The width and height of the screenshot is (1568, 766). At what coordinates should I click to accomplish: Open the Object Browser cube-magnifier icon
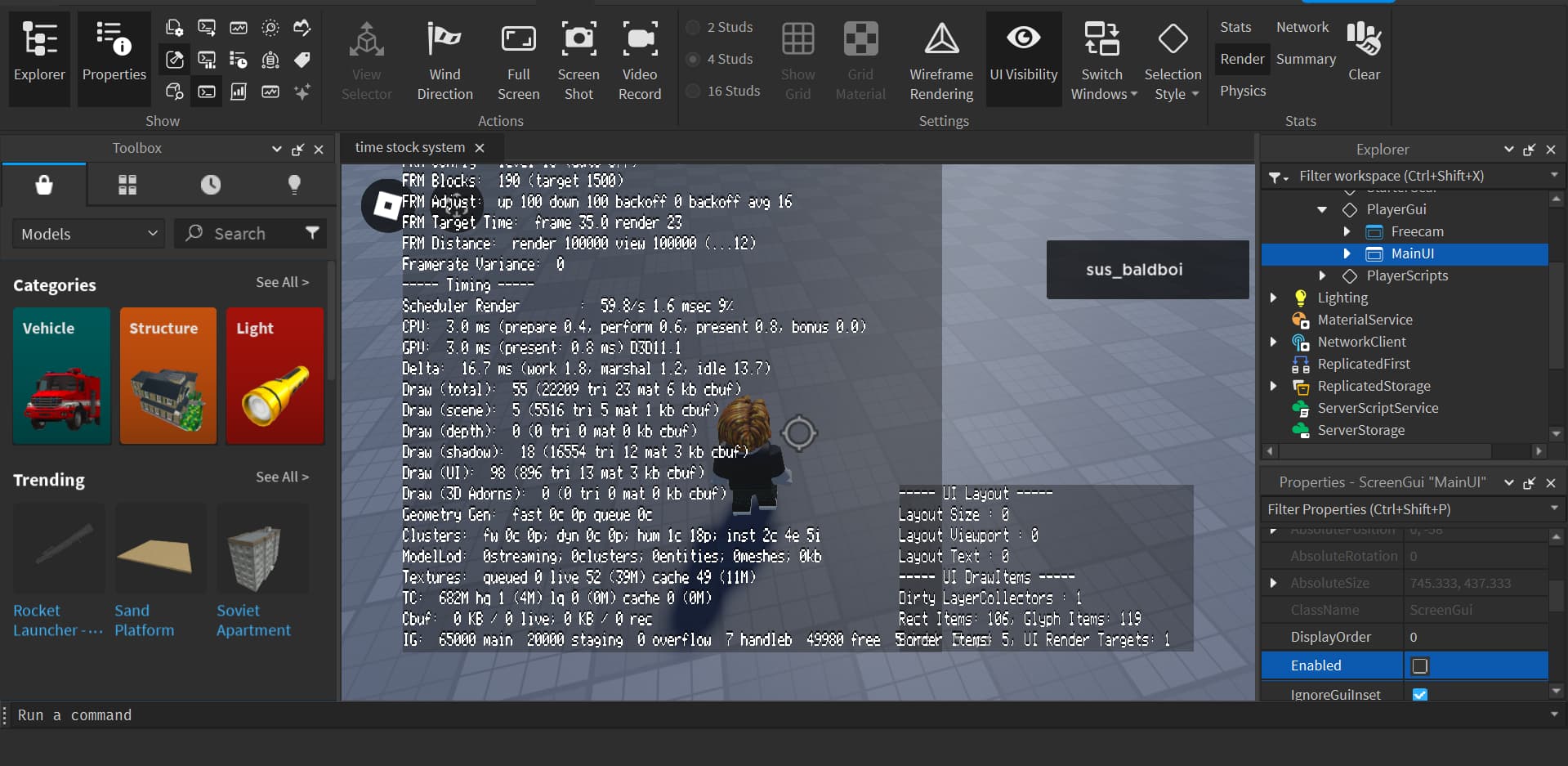pyautogui.click(x=175, y=92)
